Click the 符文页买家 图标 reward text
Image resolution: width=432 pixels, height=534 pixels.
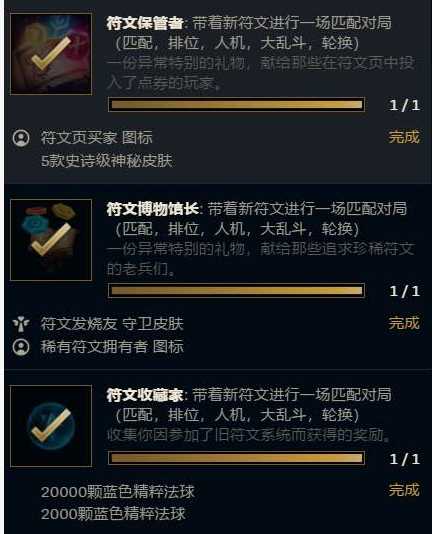[x=96, y=138]
